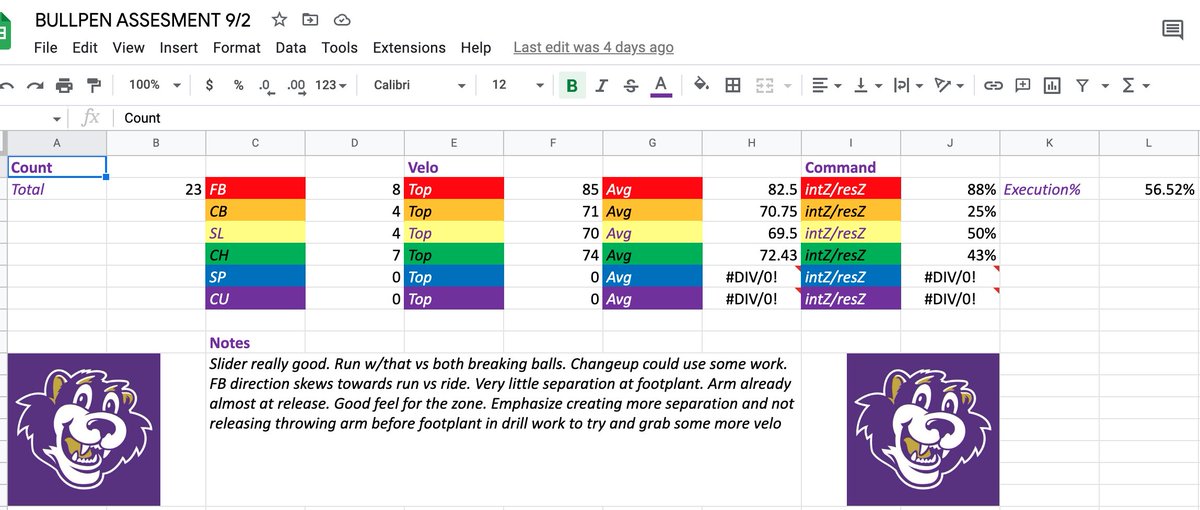The height and width of the screenshot is (510, 1200).
Task: Decrease decimal places
Action: click(x=266, y=86)
